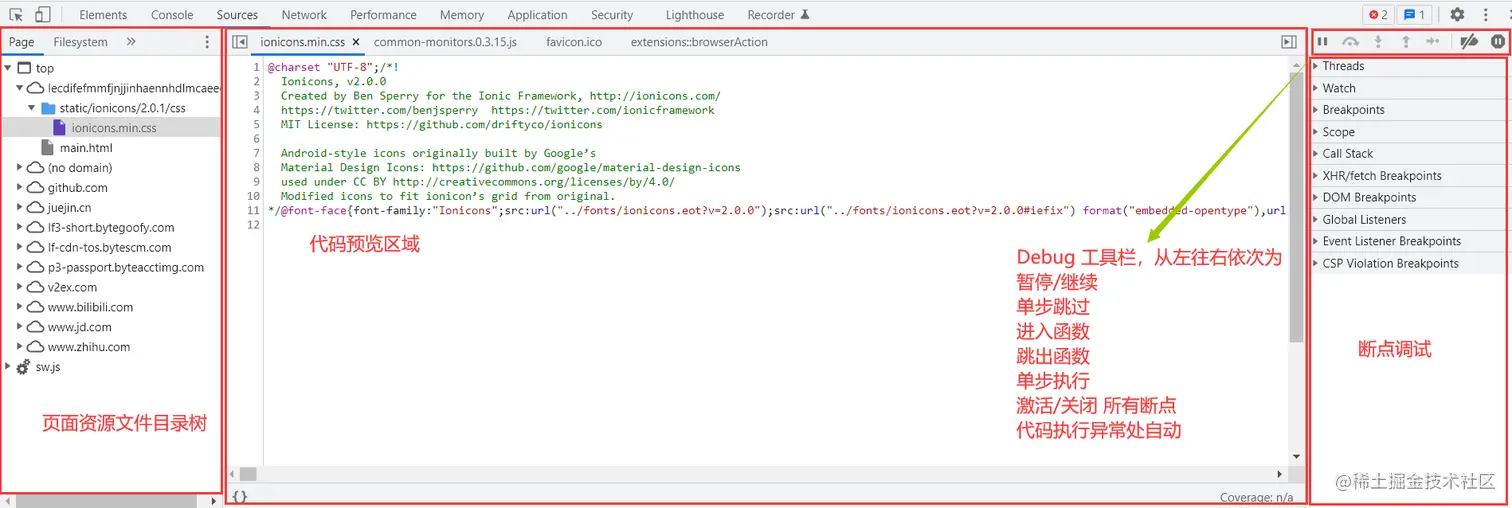
Task: Click the pretty print braces icon
Action: click(240, 496)
